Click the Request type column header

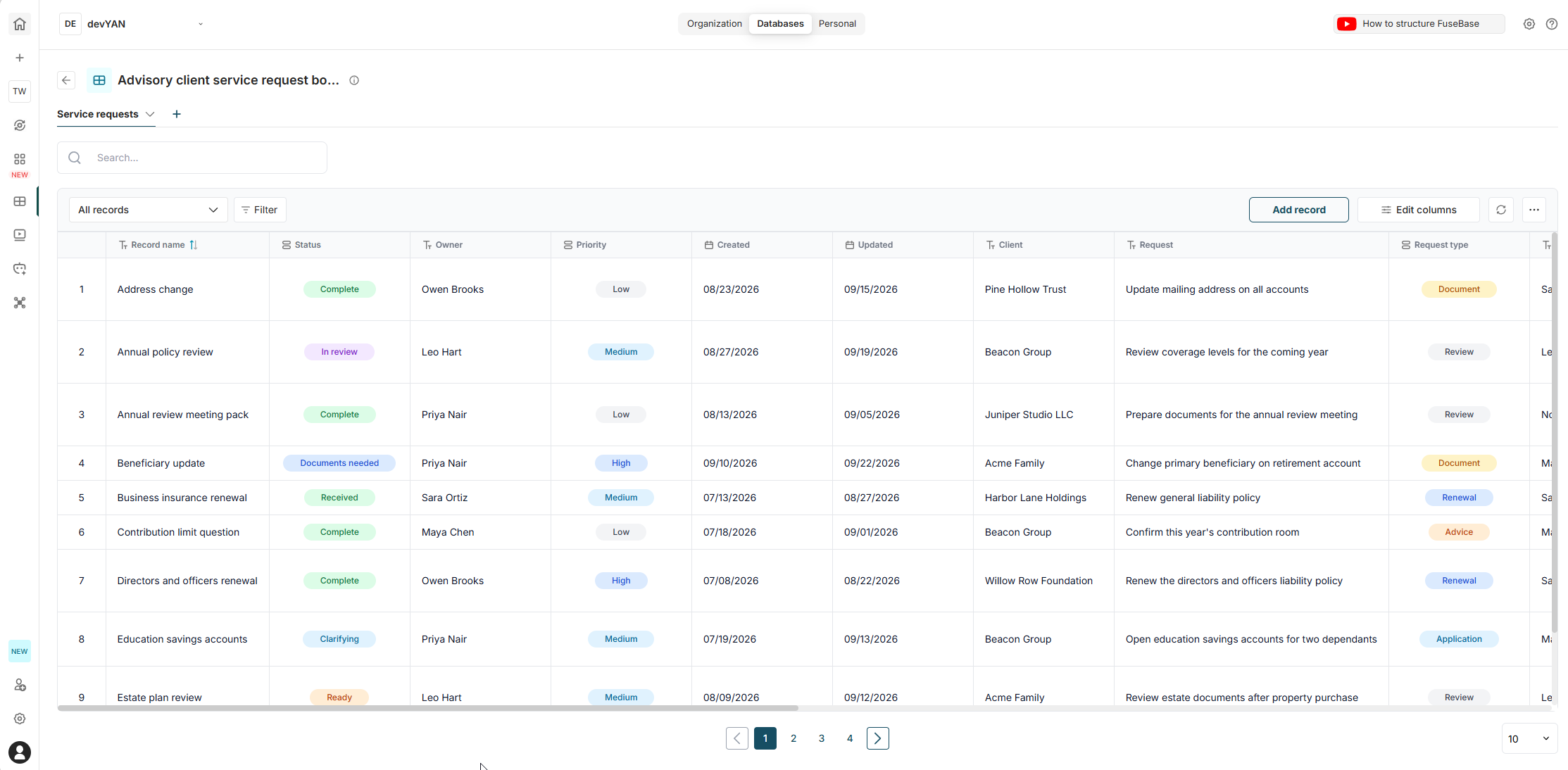tap(1459, 245)
